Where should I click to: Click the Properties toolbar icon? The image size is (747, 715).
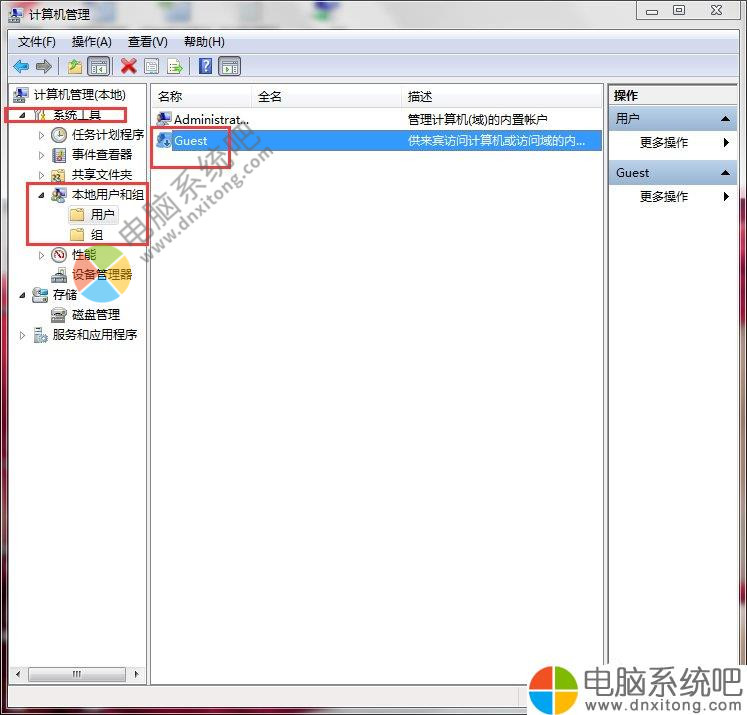pyautogui.click(x=152, y=66)
